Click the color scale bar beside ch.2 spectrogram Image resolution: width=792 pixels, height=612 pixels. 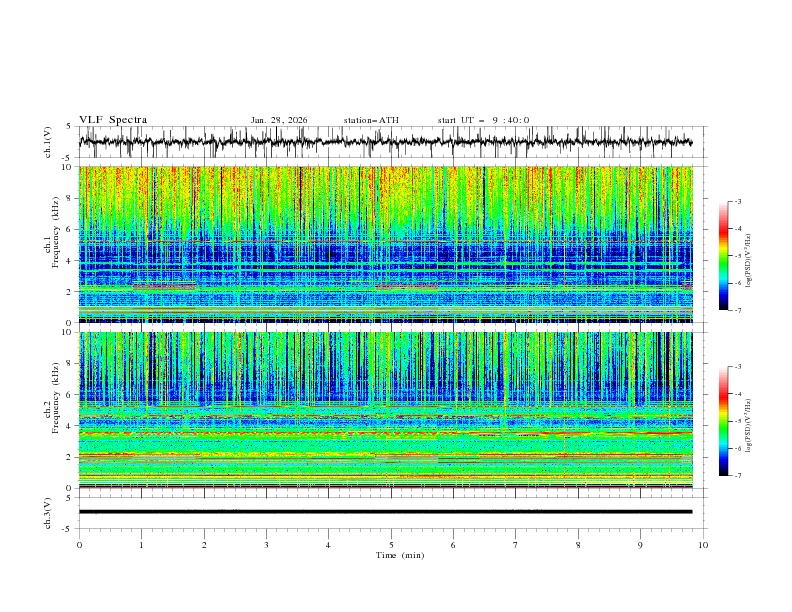click(x=723, y=421)
